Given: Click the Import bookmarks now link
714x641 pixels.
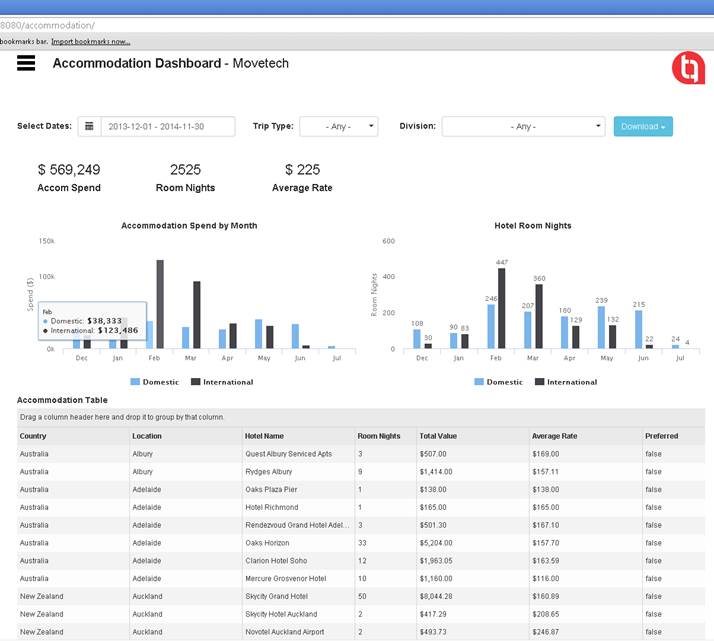Looking at the screenshot, I should [90, 41].
